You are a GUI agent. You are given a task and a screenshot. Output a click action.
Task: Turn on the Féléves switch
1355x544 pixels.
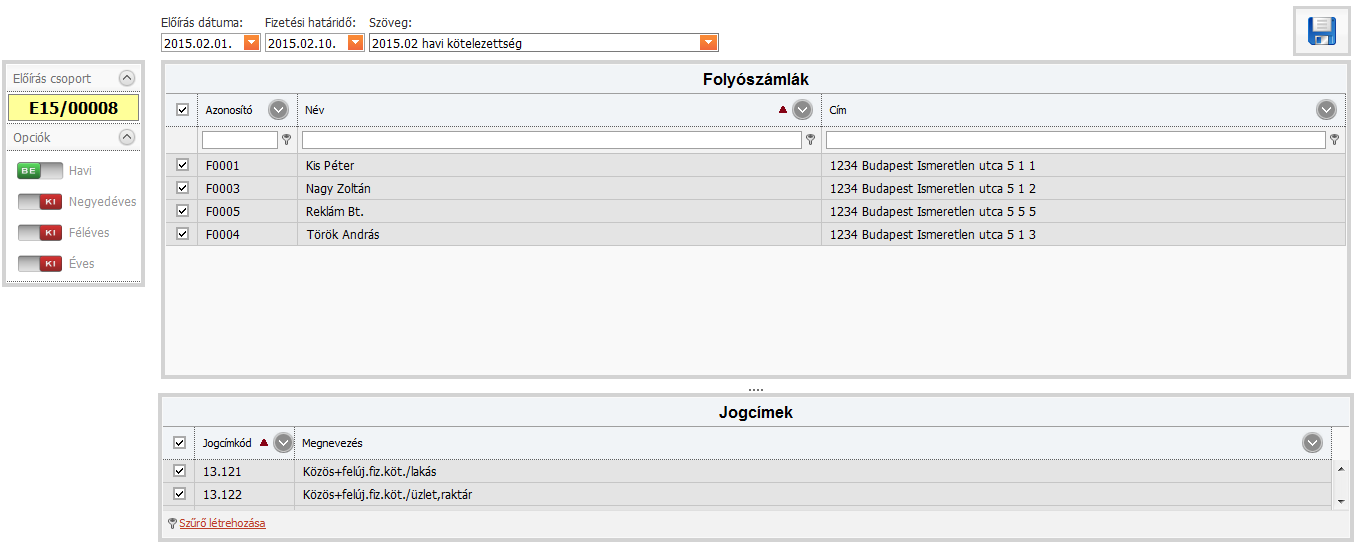pyautogui.click(x=40, y=233)
